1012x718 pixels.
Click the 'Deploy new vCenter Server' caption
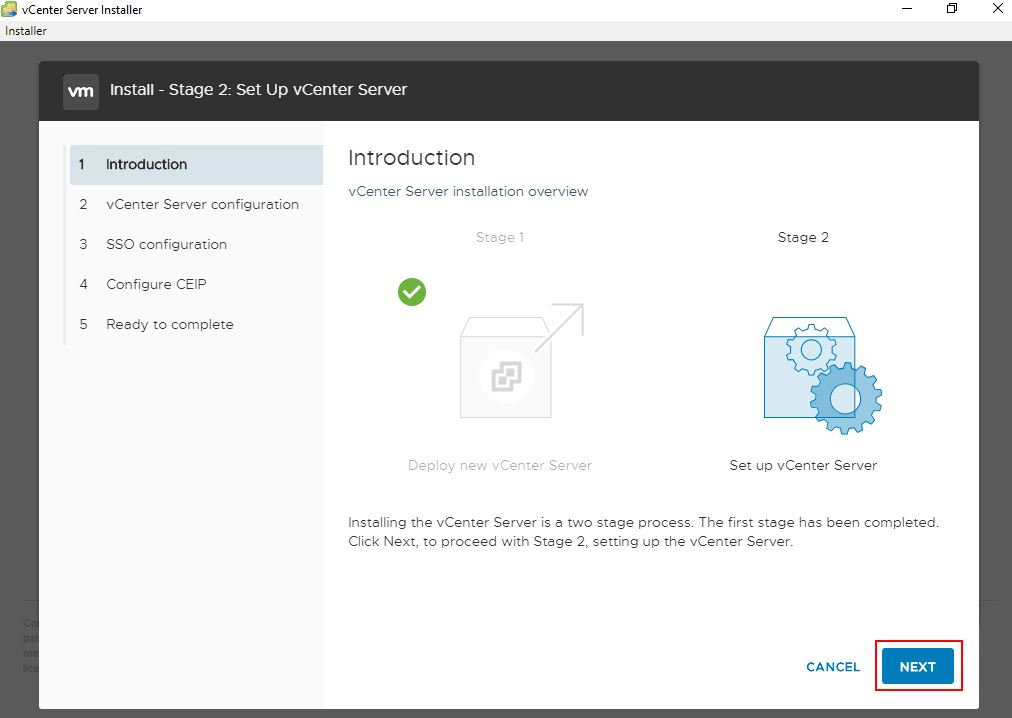coord(500,465)
